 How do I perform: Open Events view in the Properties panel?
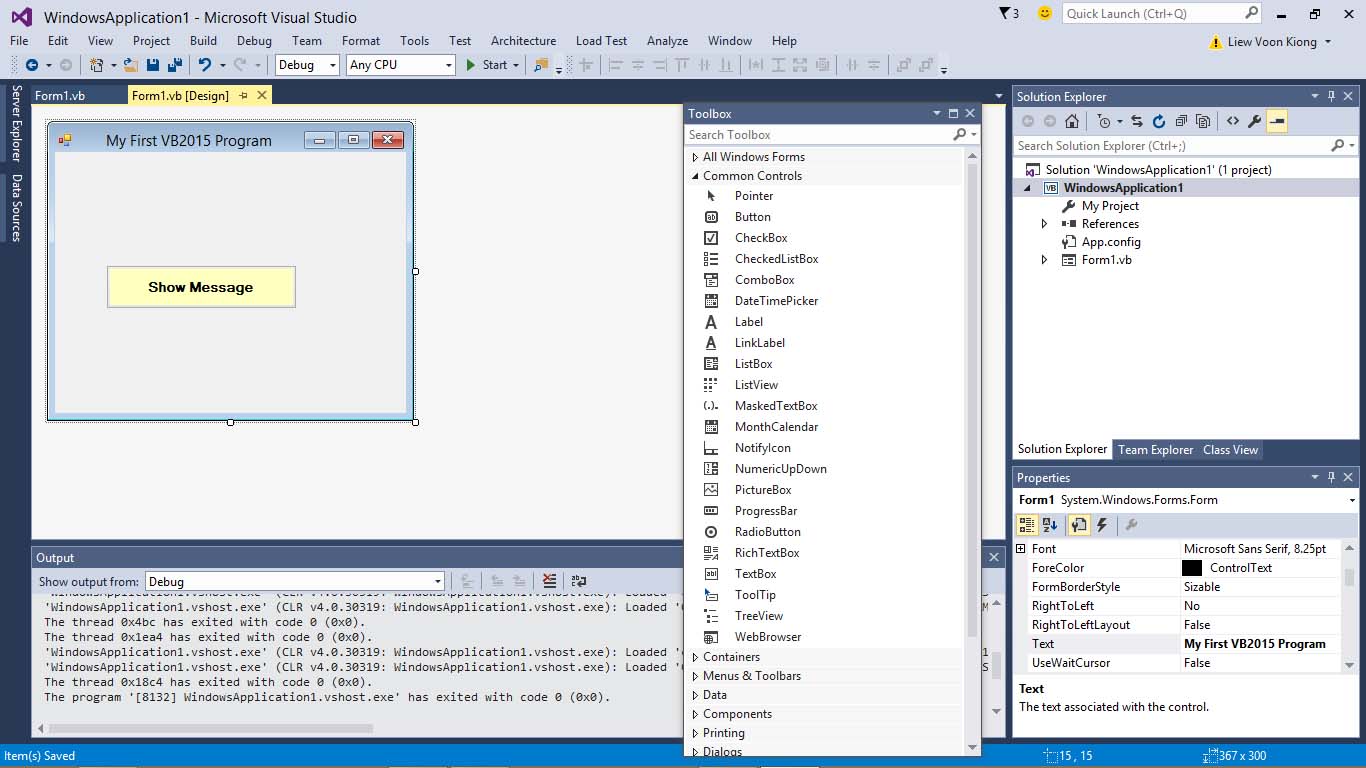[1101, 525]
